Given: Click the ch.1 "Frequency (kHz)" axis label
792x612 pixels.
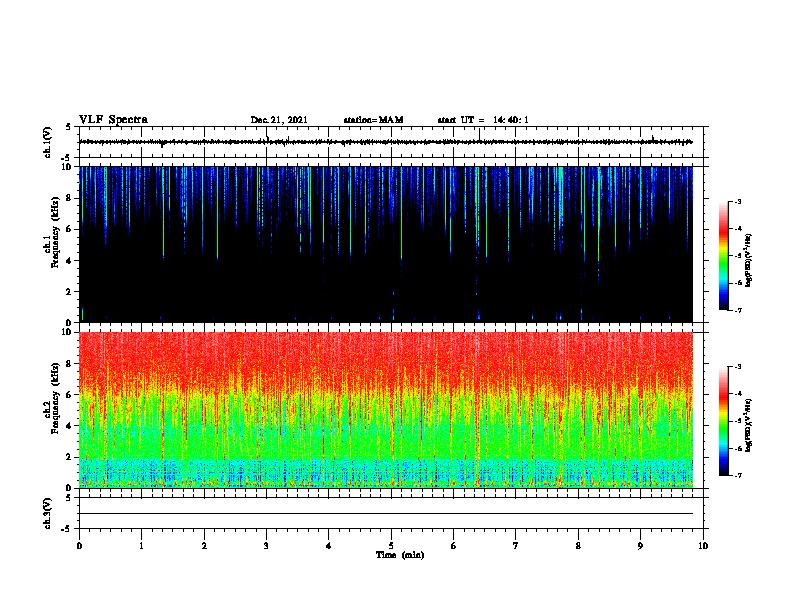Looking at the screenshot, I should click(55, 233).
